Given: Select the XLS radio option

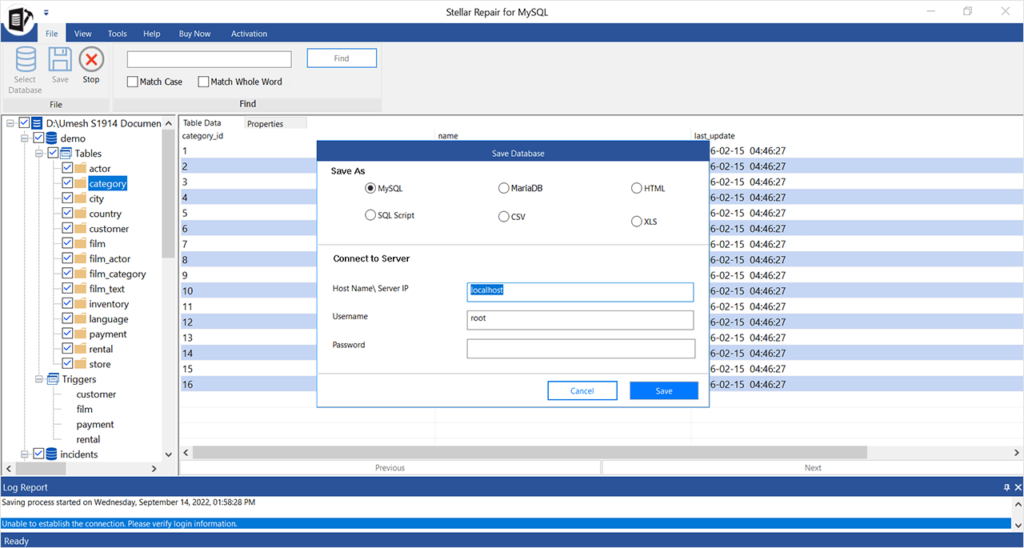Looking at the screenshot, I should (637, 221).
